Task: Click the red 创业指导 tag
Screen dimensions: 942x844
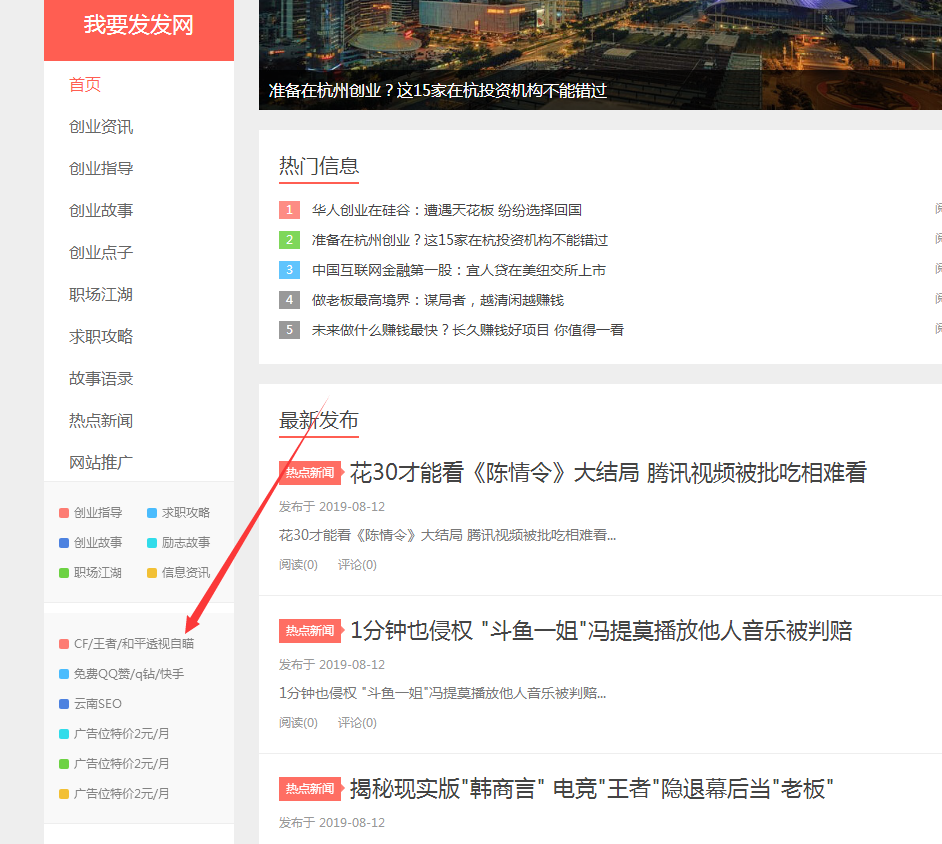Action: coord(97,513)
